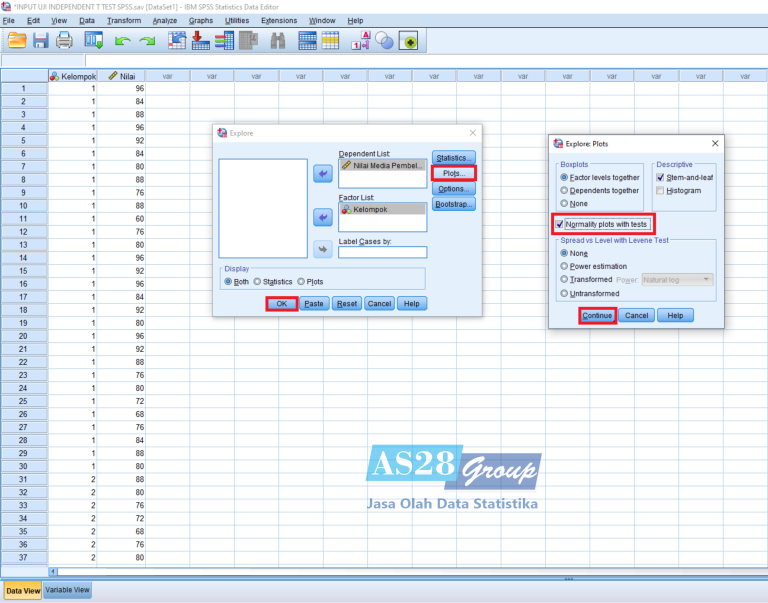768x603 pixels.
Task: Open the Analyze menu
Action: coord(165,20)
